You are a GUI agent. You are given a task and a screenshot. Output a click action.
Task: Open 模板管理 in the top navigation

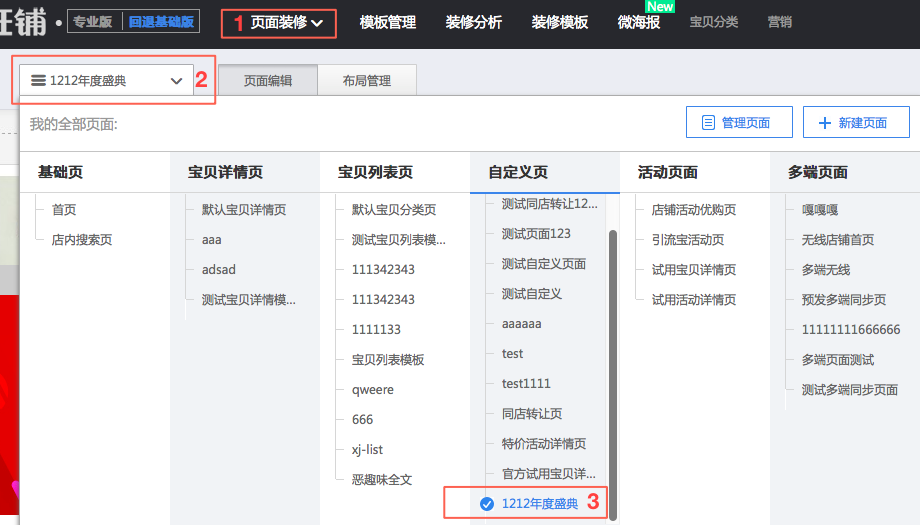[x=387, y=22]
